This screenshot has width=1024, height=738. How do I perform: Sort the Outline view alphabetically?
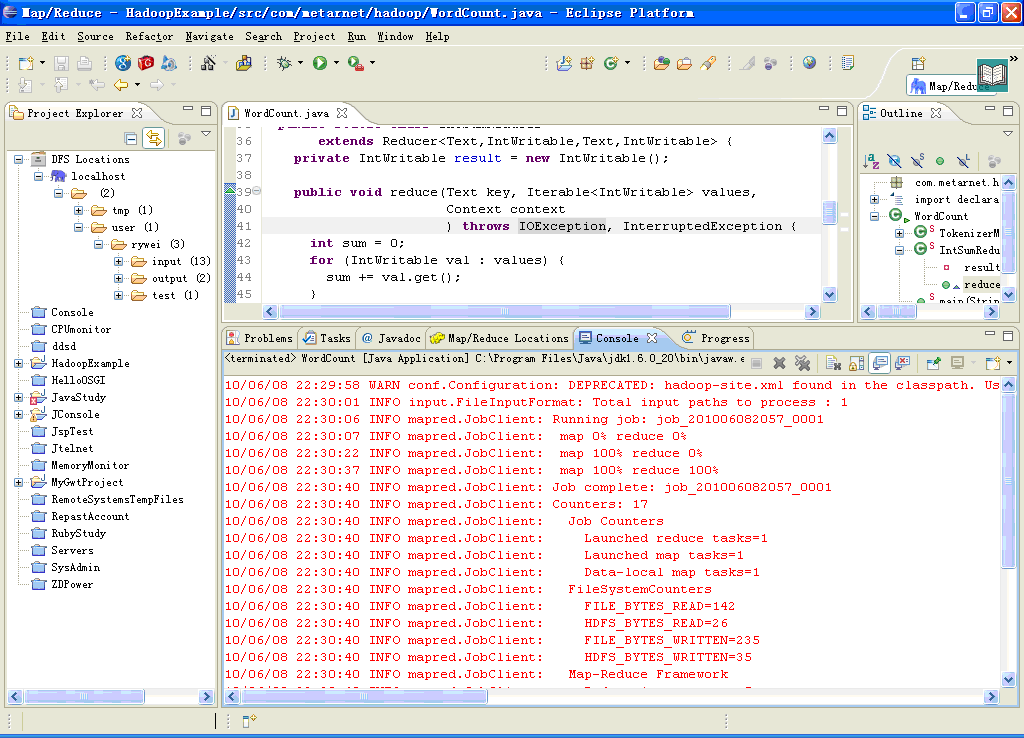[869, 162]
